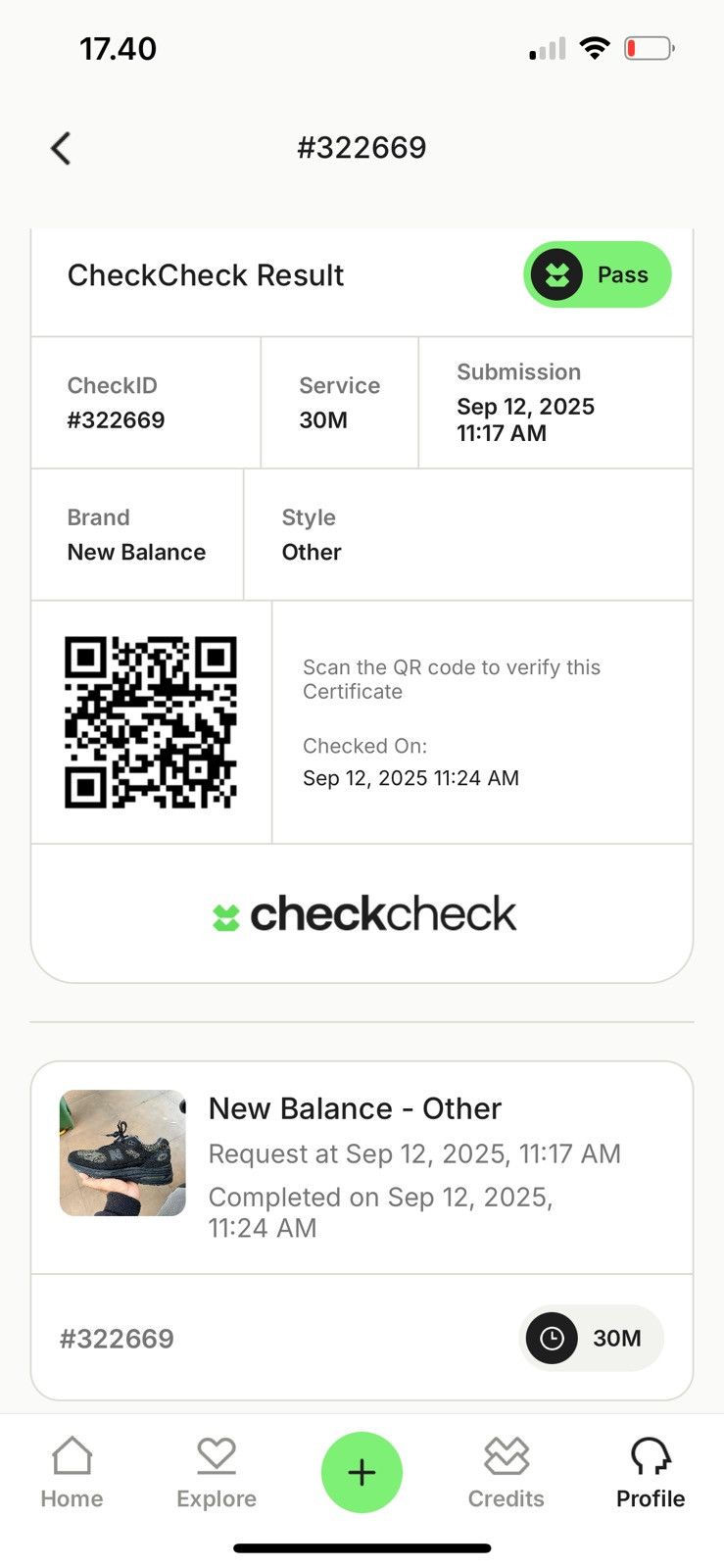Open the Home tab

click(x=72, y=1472)
